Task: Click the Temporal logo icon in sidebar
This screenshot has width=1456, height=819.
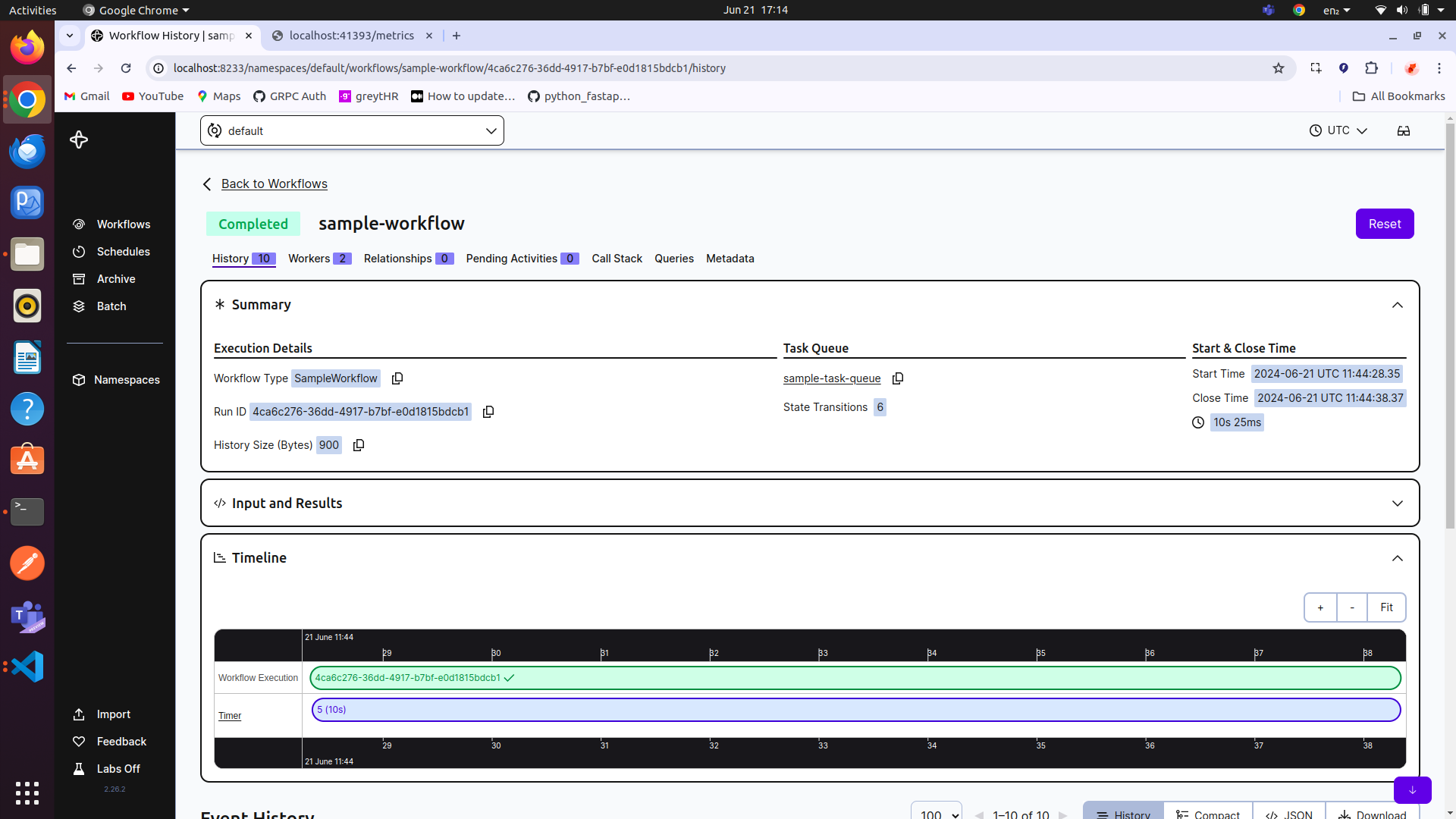Action: pyautogui.click(x=79, y=140)
